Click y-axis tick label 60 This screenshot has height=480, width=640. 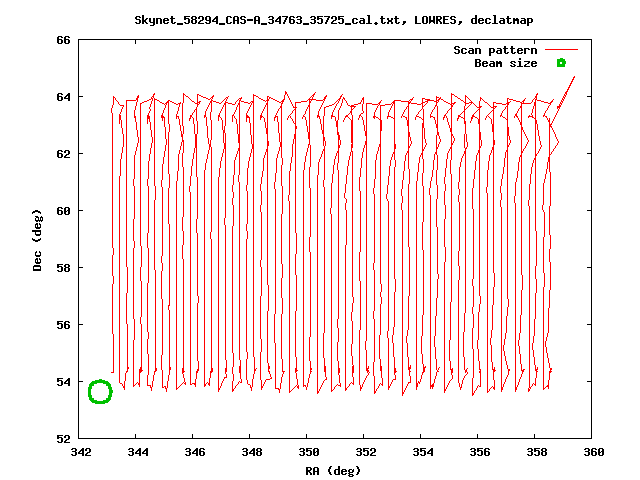(63, 211)
